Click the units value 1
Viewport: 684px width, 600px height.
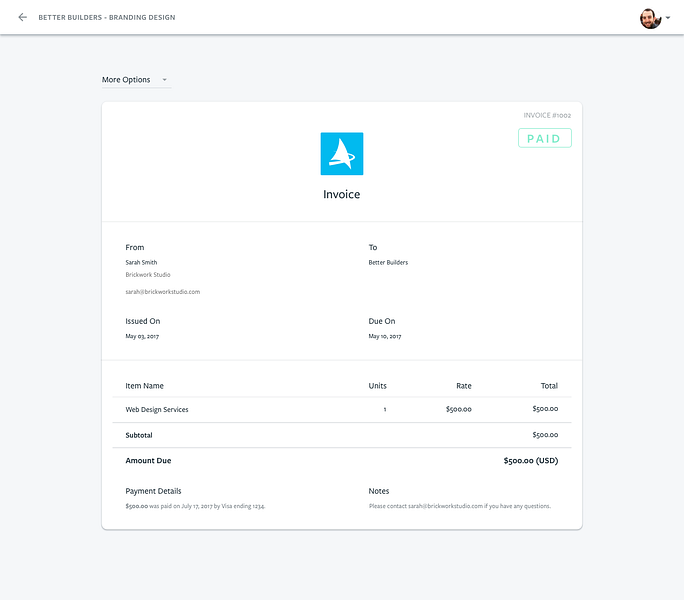(x=385, y=409)
